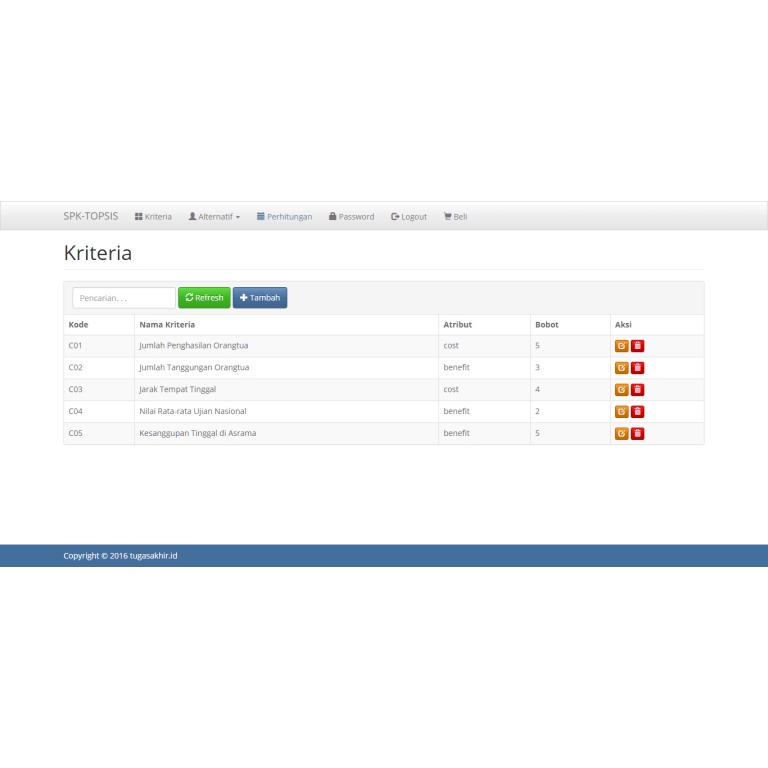Open the Kriteria menu item
The height and width of the screenshot is (768, 768).
(x=153, y=216)
